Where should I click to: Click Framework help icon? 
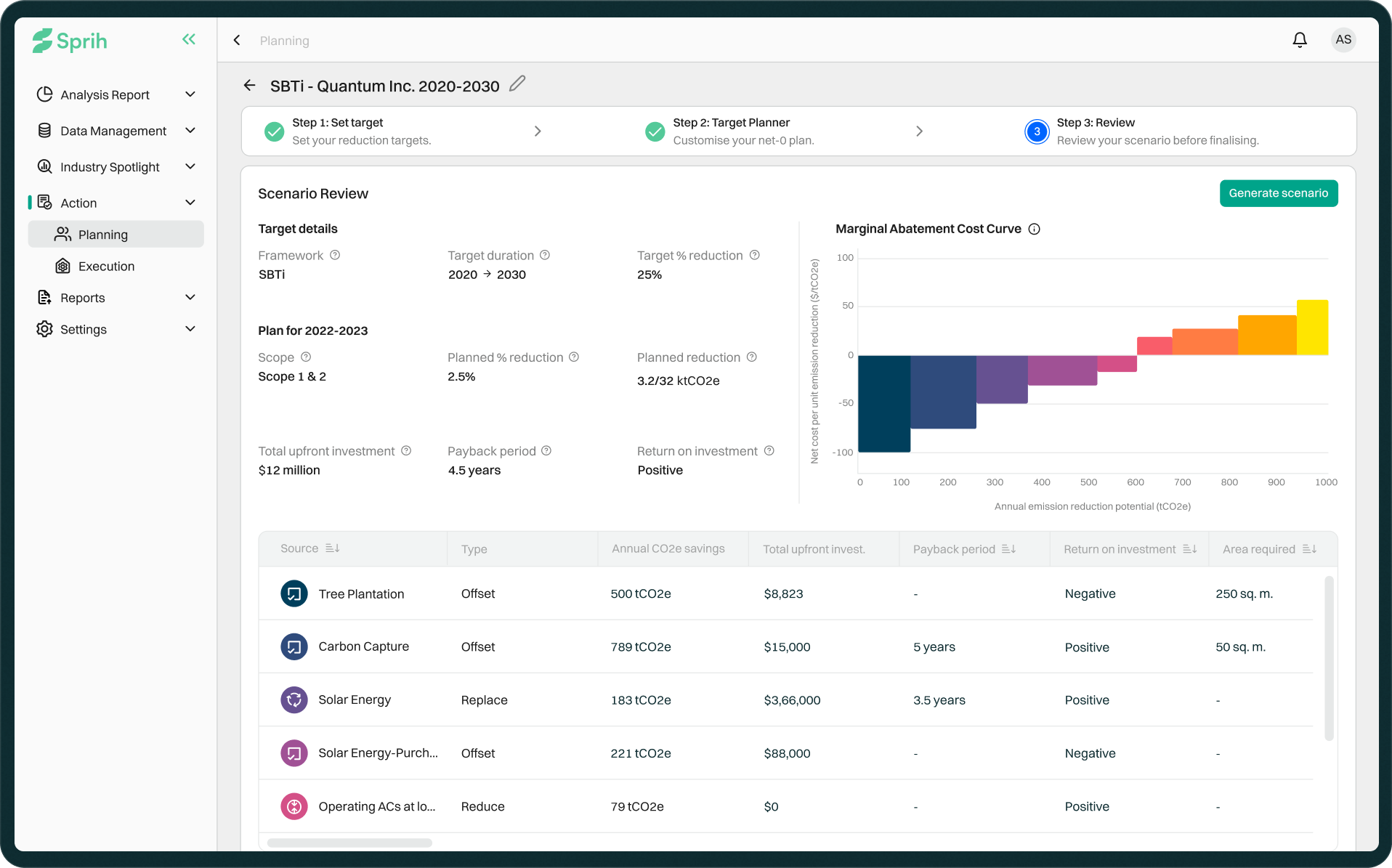point(335,255)
